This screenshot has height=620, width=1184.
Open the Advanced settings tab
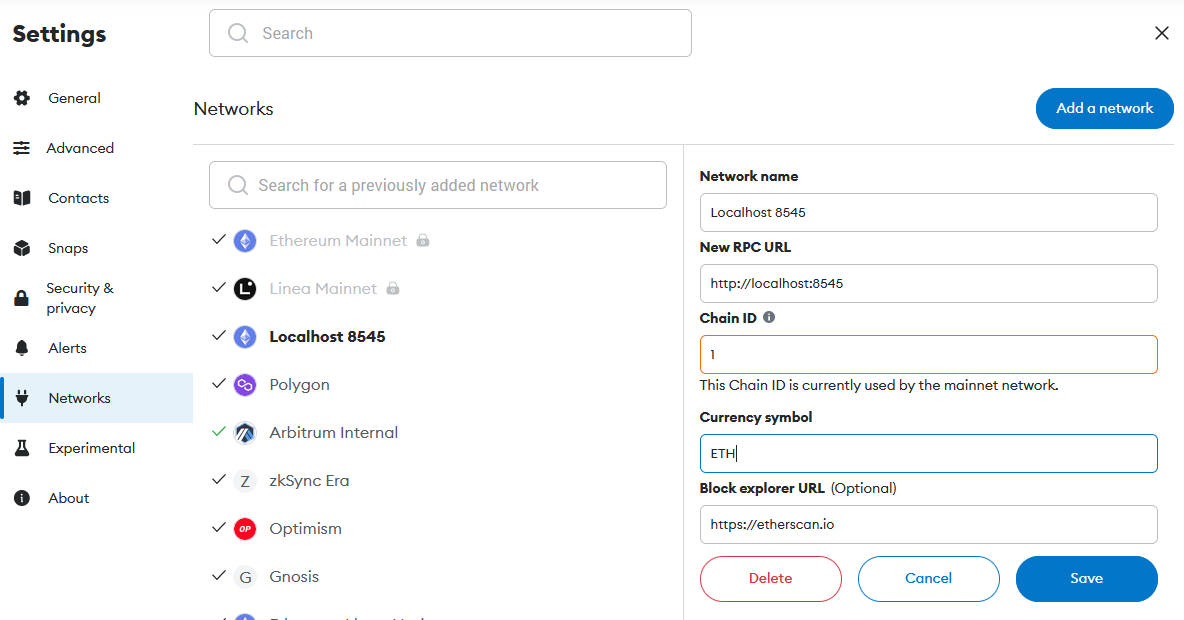tap(80, 148)
